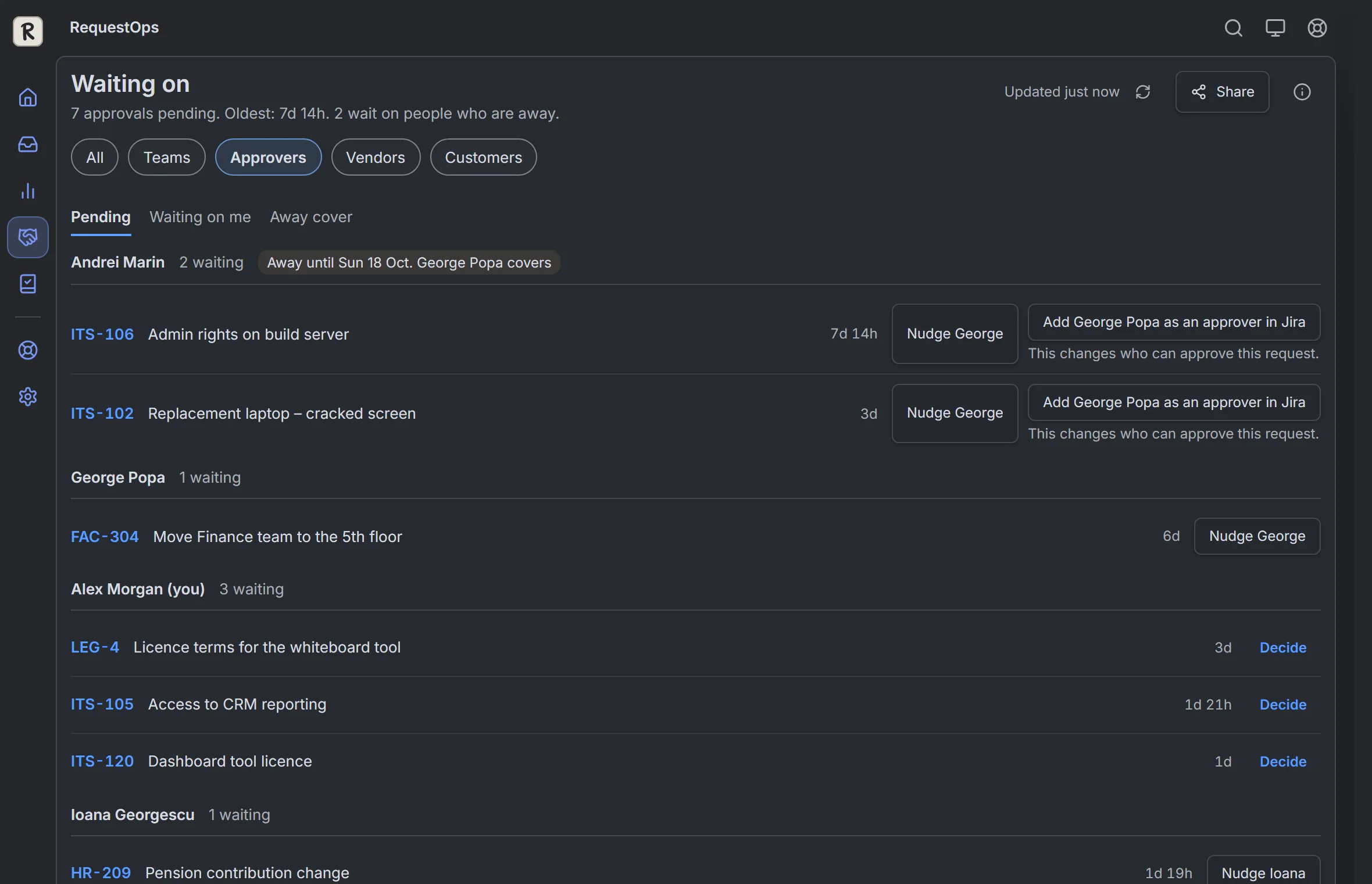Select the Teams filter chip

(167, 157)
